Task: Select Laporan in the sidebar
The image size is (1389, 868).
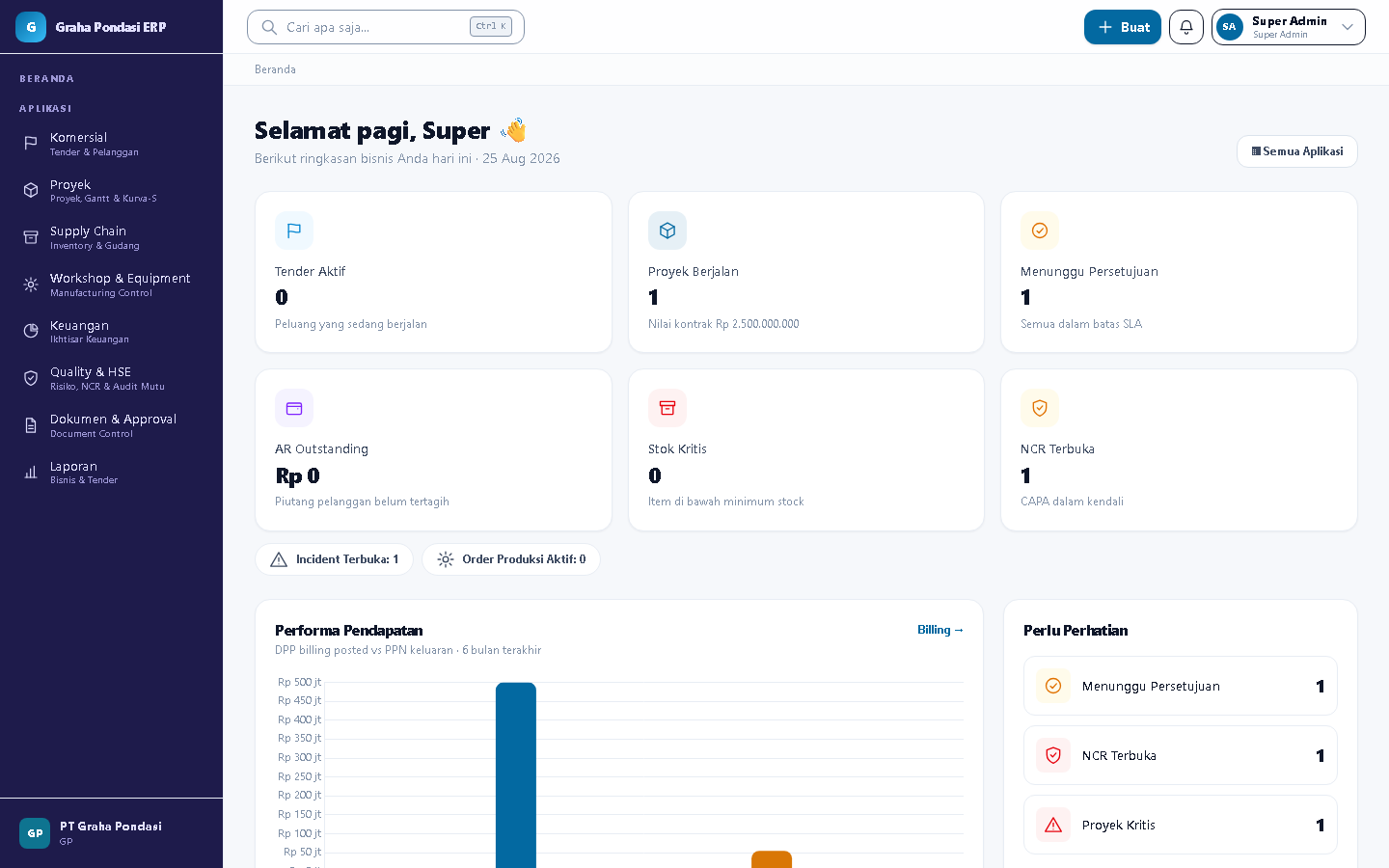Action: 111,473
